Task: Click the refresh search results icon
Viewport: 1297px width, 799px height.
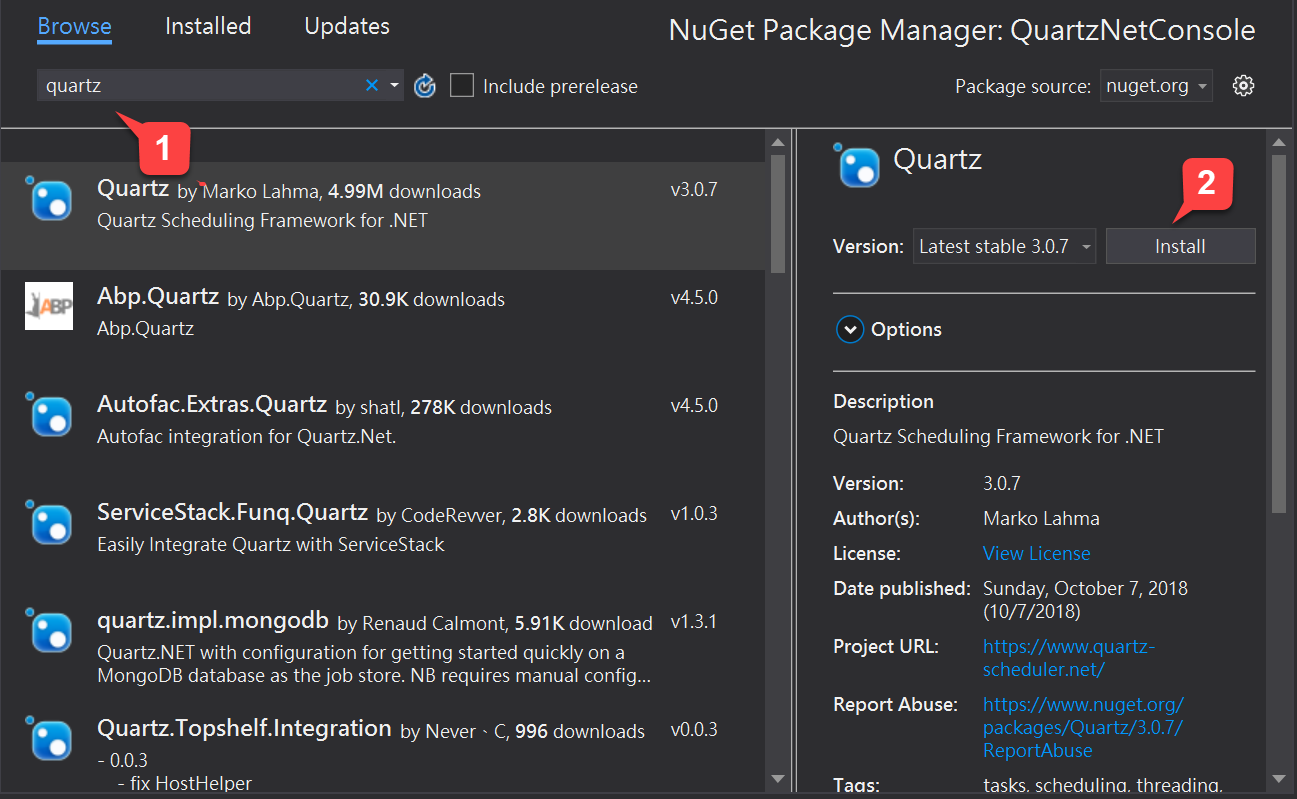Action: pos(425,87)
